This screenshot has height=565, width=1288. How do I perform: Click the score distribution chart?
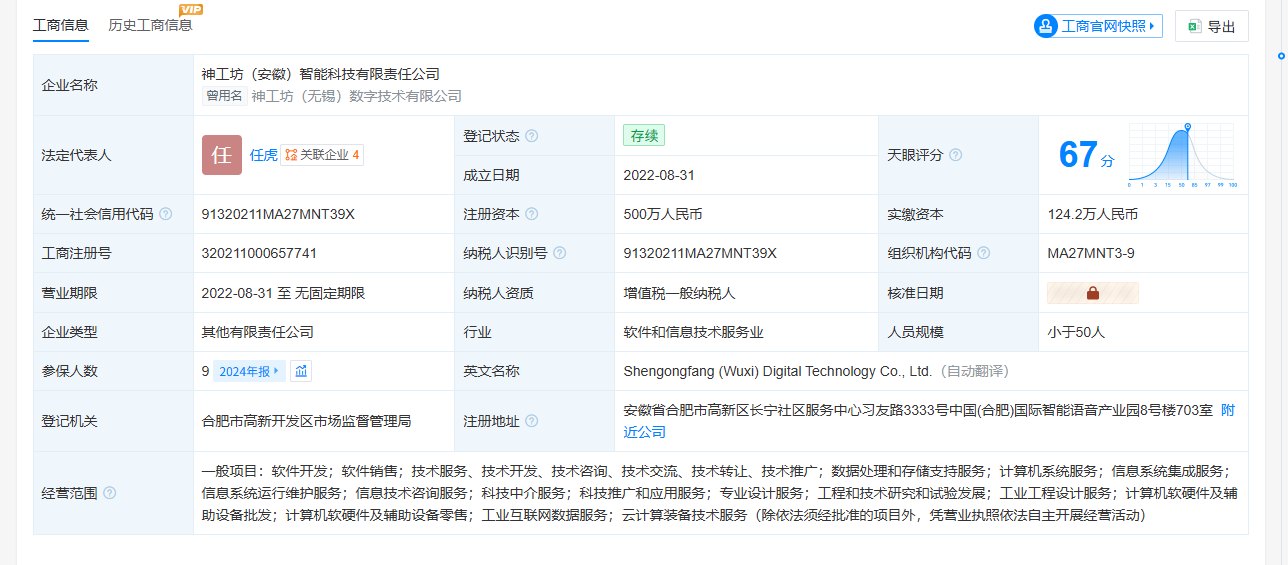(1183, 155)
